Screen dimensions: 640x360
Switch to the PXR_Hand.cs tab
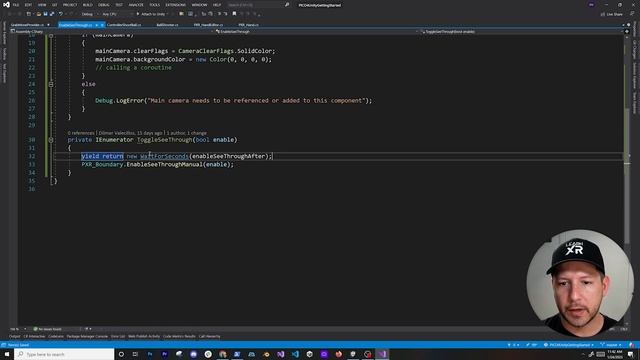point(248,25)
